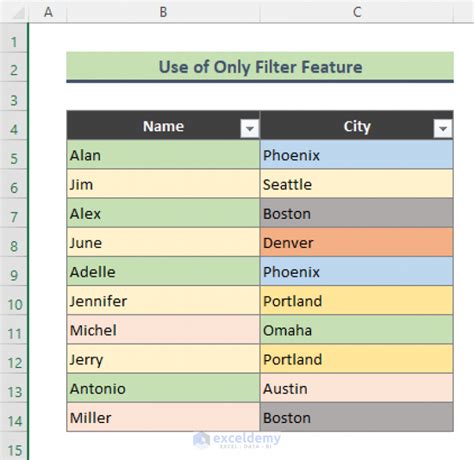Select the cell containing Jerry
The width and height of the screenshot is (474, 460).
tap(163, 359)
